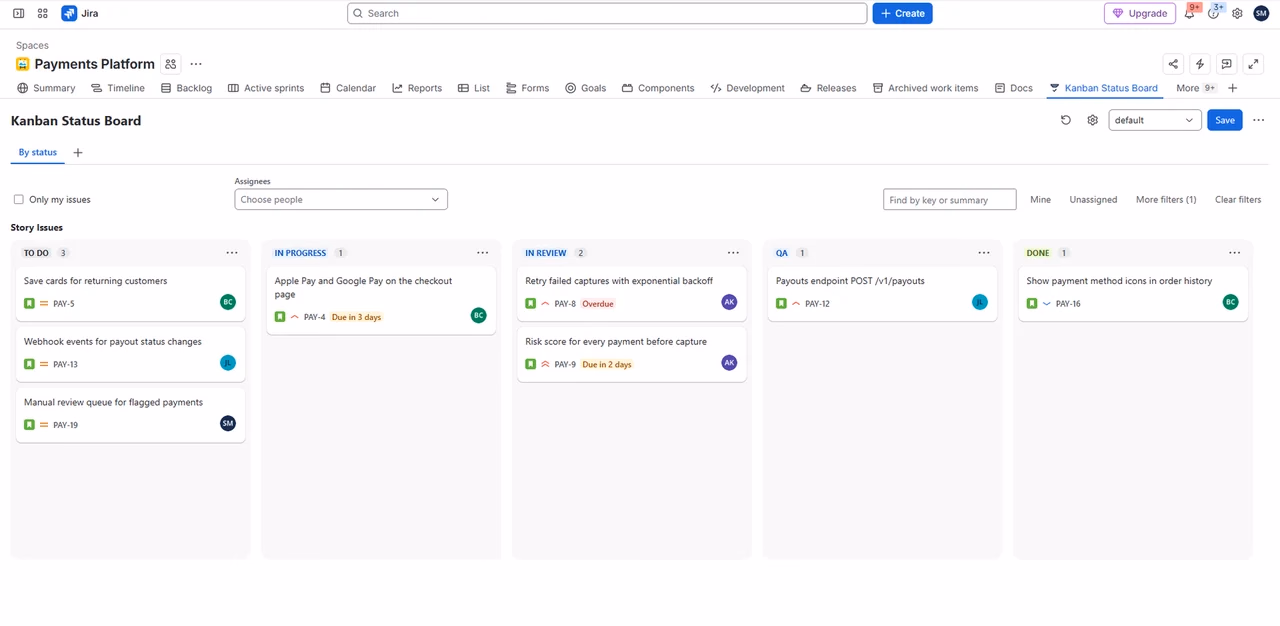Click the SM avatar on PAY-19 card
The height and width of the screenshot is (626, 1280).
coord(228,423)
